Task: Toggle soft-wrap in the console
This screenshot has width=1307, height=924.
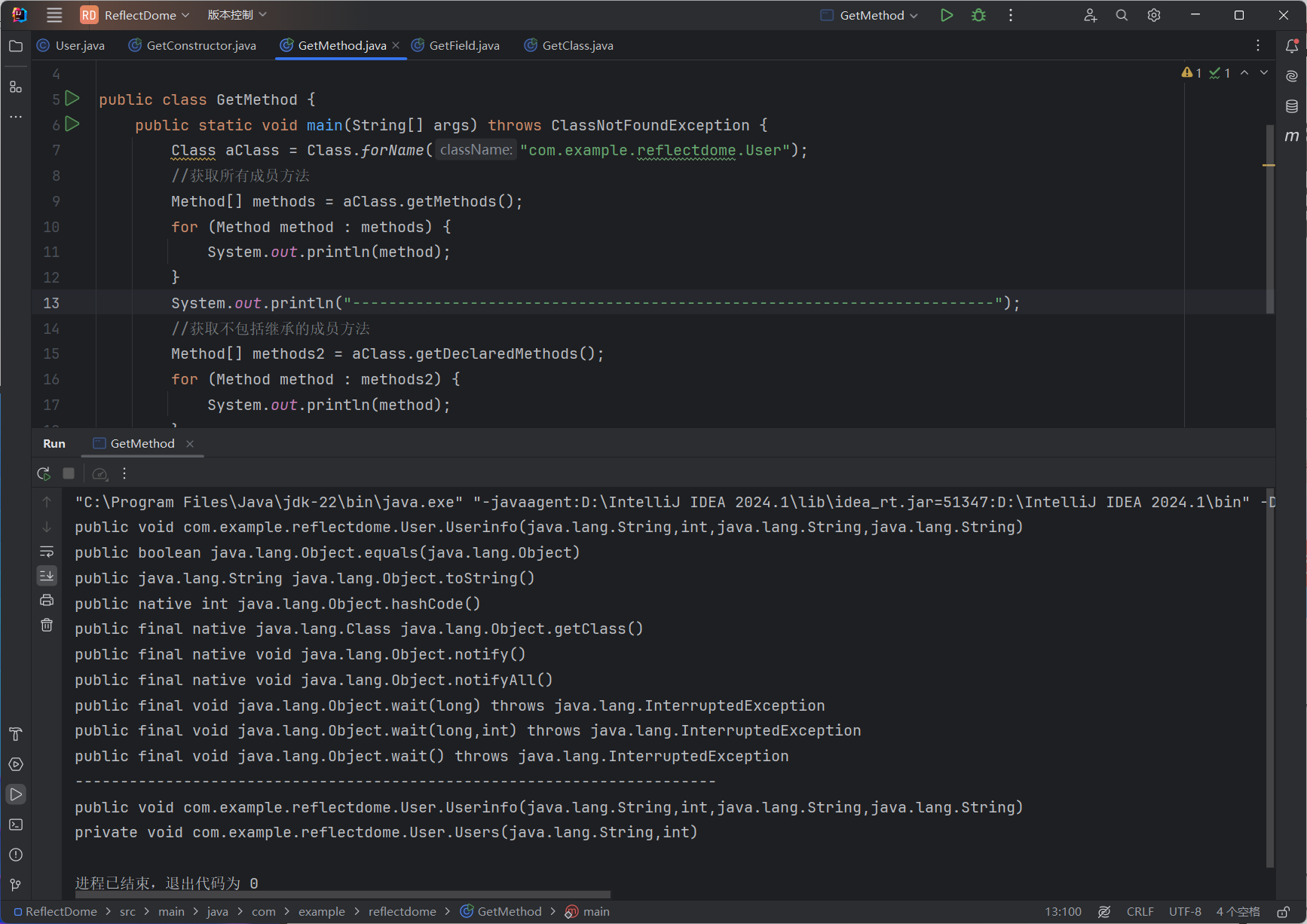Action: [47, 552]
